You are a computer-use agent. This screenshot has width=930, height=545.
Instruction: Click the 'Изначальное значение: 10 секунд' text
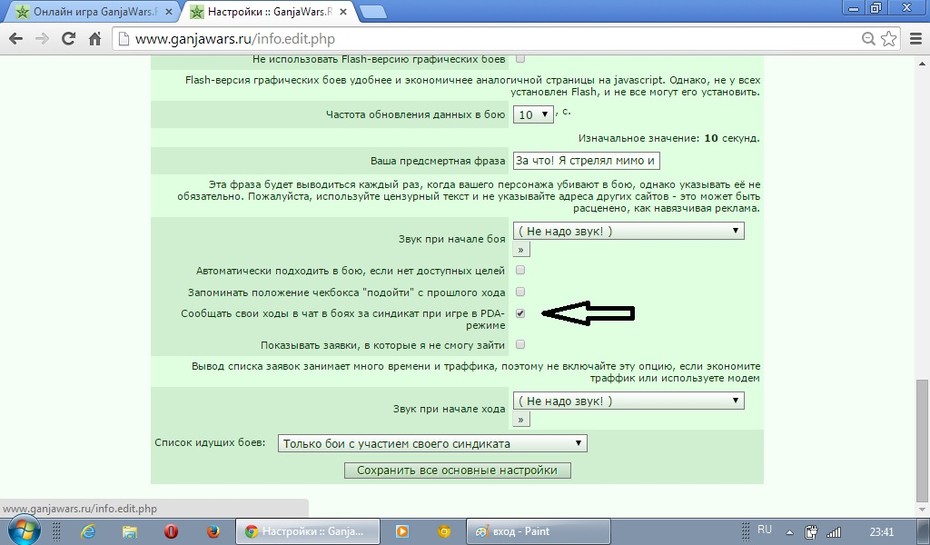point(668,138)
